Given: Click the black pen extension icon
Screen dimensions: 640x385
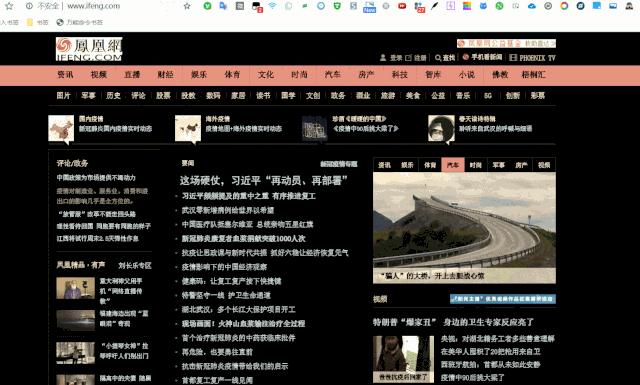Looking at the screenshot, I should (435, 6).
